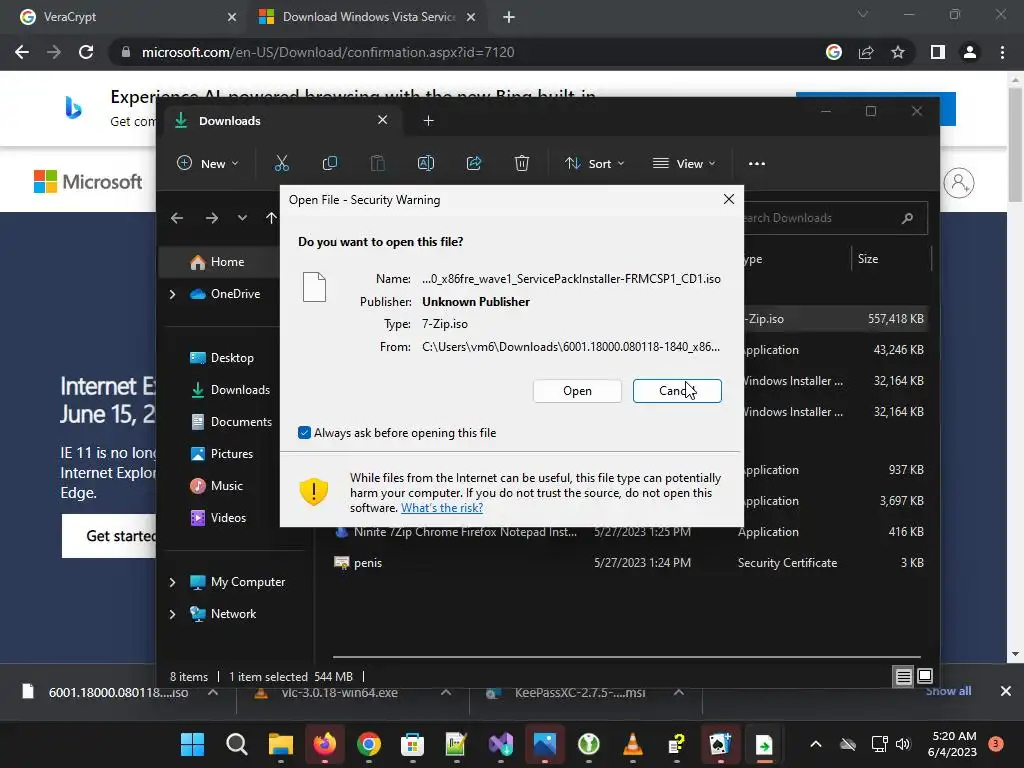Open Chrome side panel icon
The image size is (1024, 768).
(938, 52)
